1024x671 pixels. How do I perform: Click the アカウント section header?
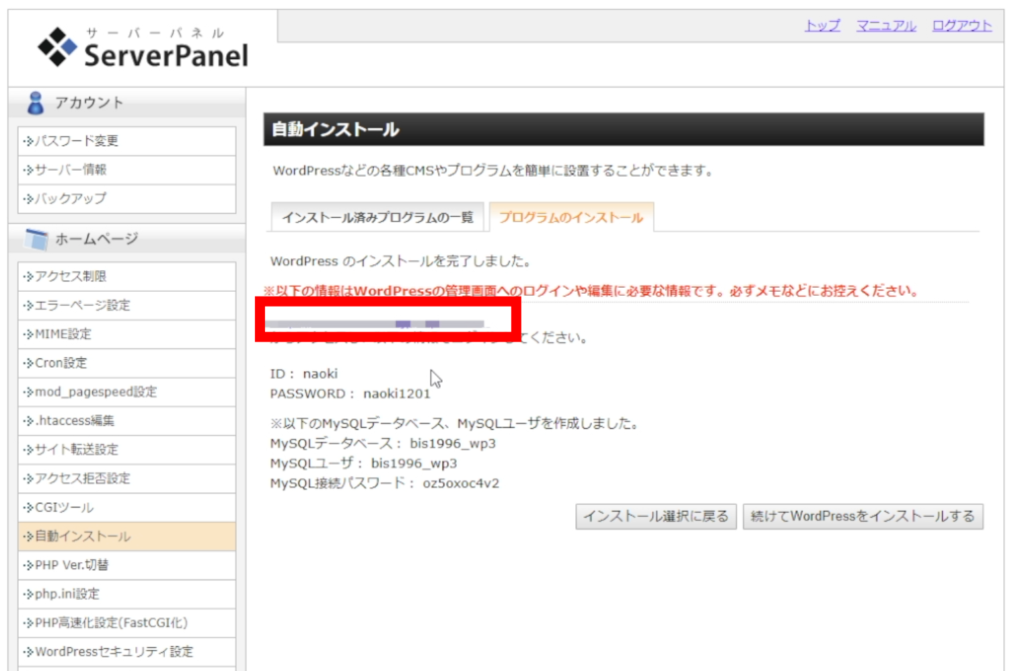[127, 103]
